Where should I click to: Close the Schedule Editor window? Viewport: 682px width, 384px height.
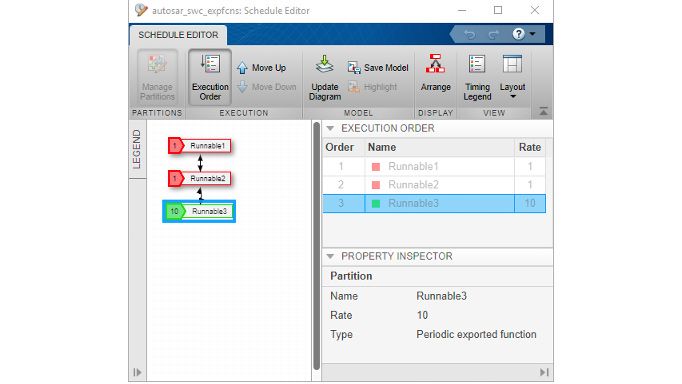tap(535, 10)
